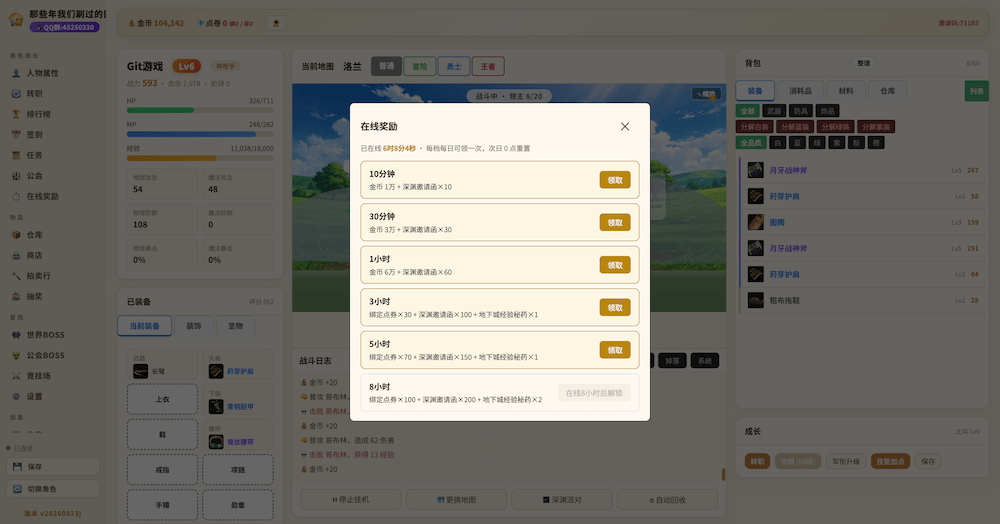
Task: Click 分解蓝装 to dismantle blue gear
Action: [x=795, y=127]
